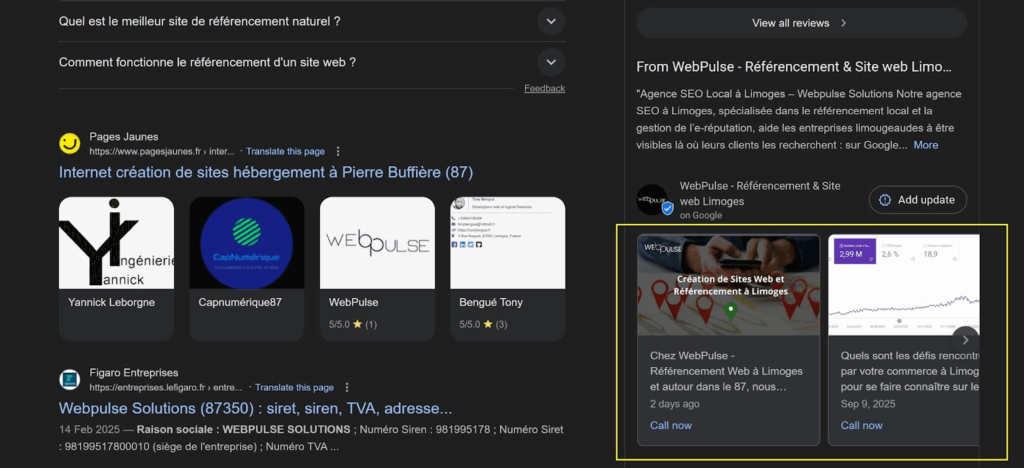Click the 'WebPulse - Référencement & Site web Limoges' profile name
This screenshot has height=468, width=1024.
[760, 193]
